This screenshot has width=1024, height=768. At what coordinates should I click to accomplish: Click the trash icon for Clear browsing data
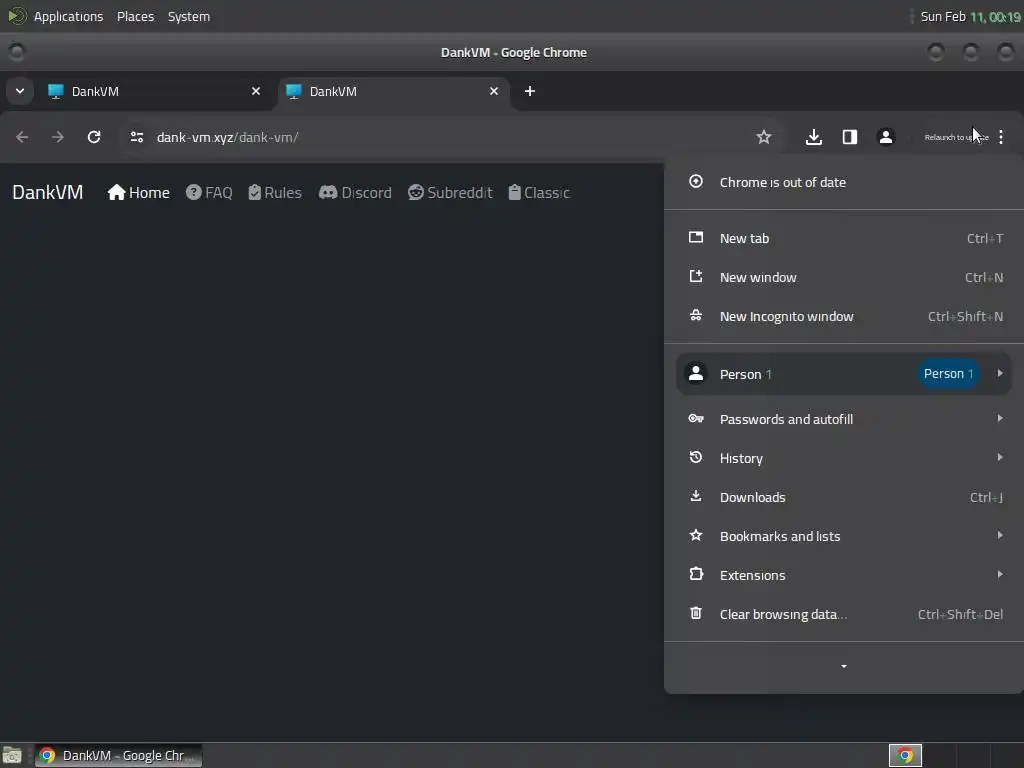click(696, 613)
